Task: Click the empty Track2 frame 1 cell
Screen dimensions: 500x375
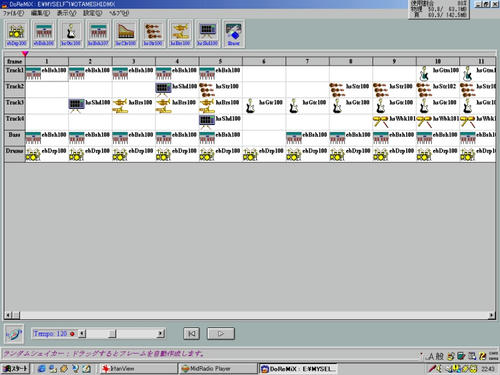Action: [x=47, y=90]
